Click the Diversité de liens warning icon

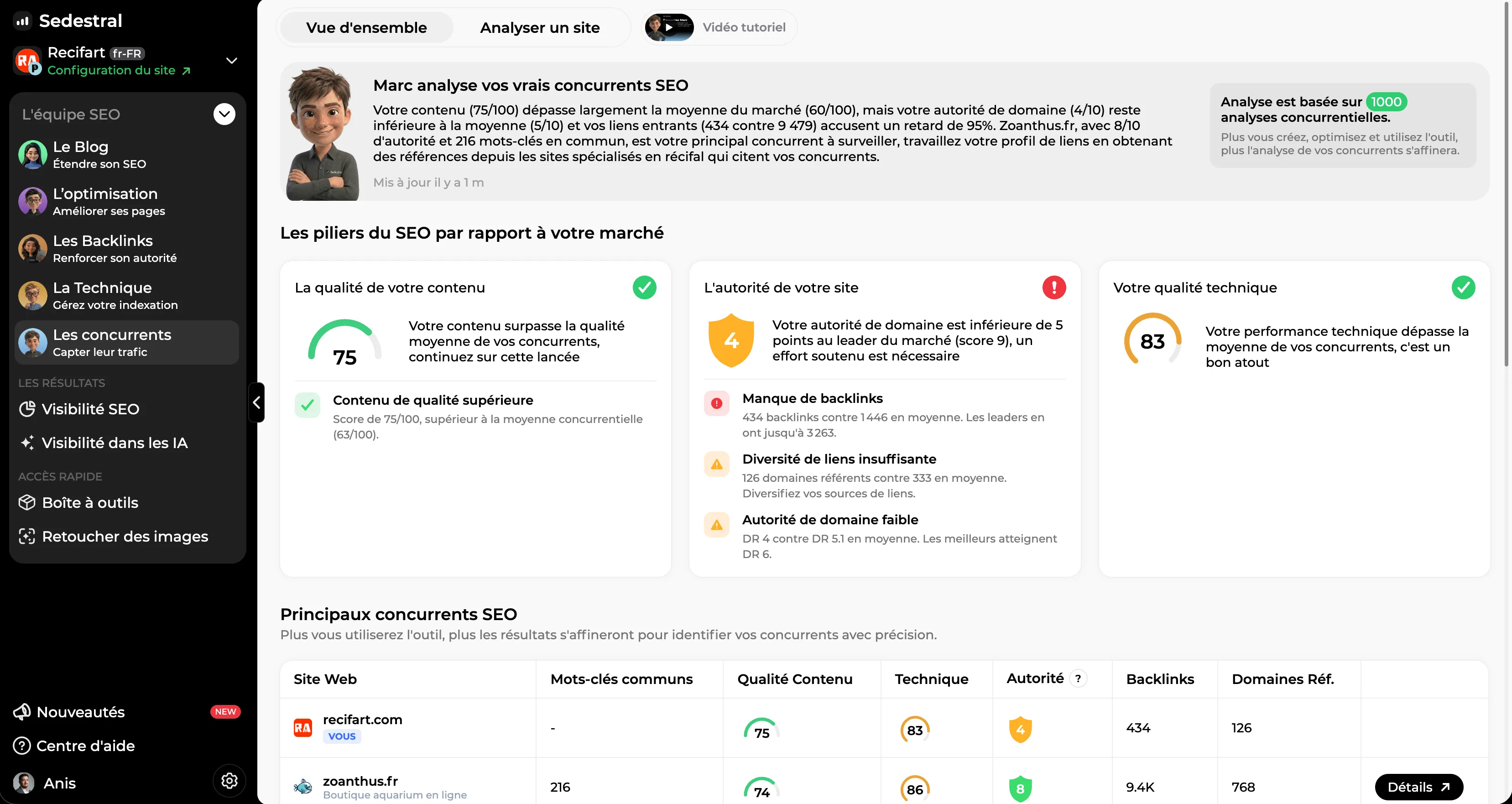point(717,464)
